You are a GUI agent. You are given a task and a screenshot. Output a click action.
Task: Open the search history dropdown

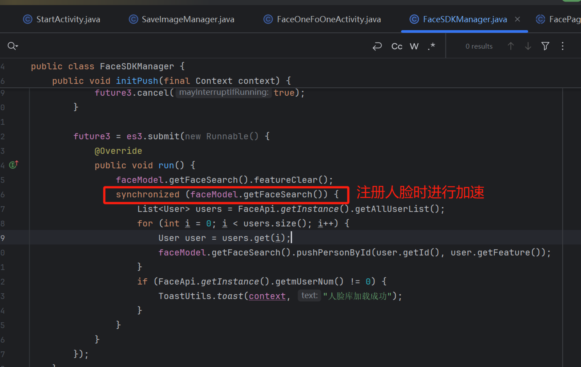click(x=13, y=46)
